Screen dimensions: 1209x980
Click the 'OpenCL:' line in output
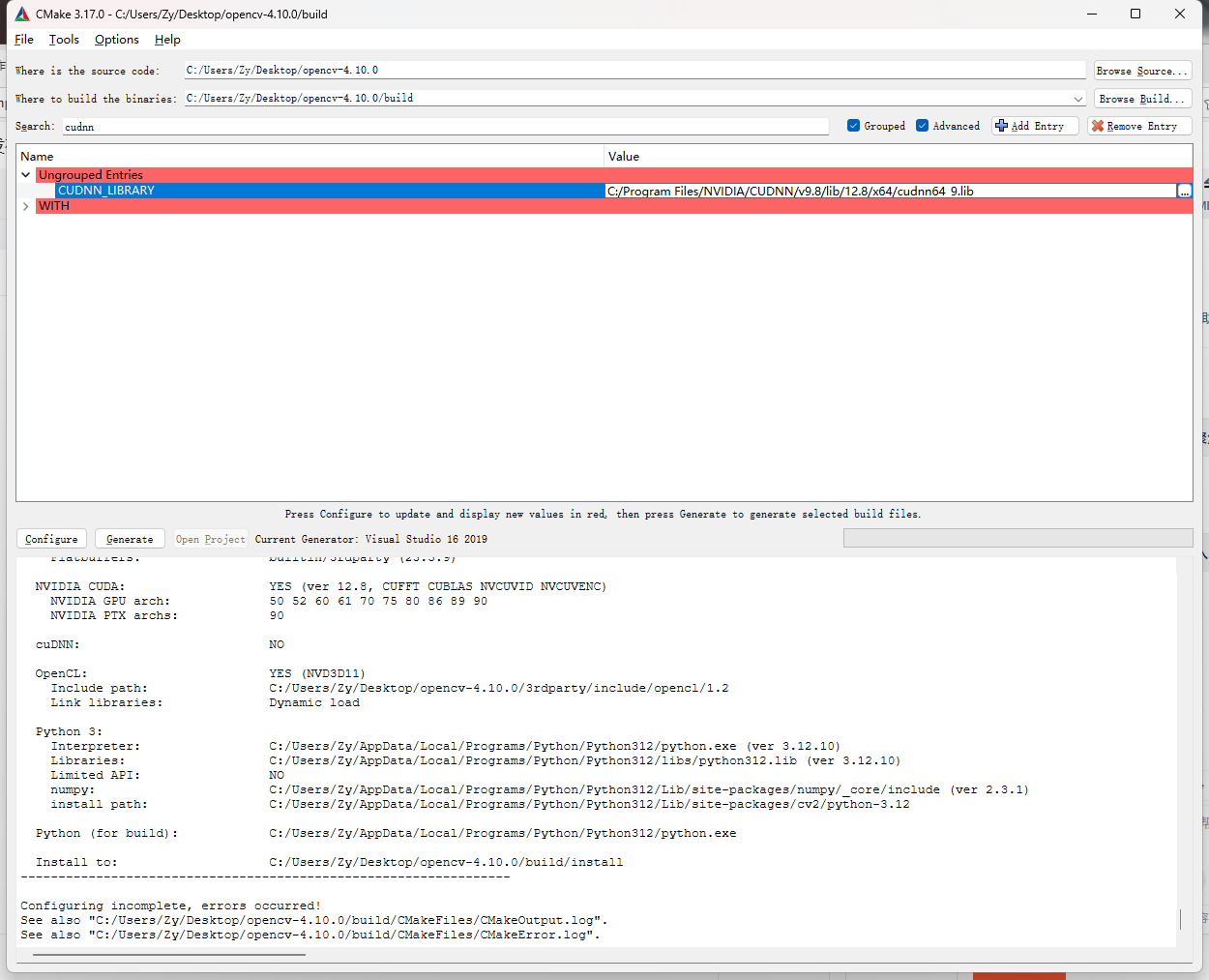201,673
